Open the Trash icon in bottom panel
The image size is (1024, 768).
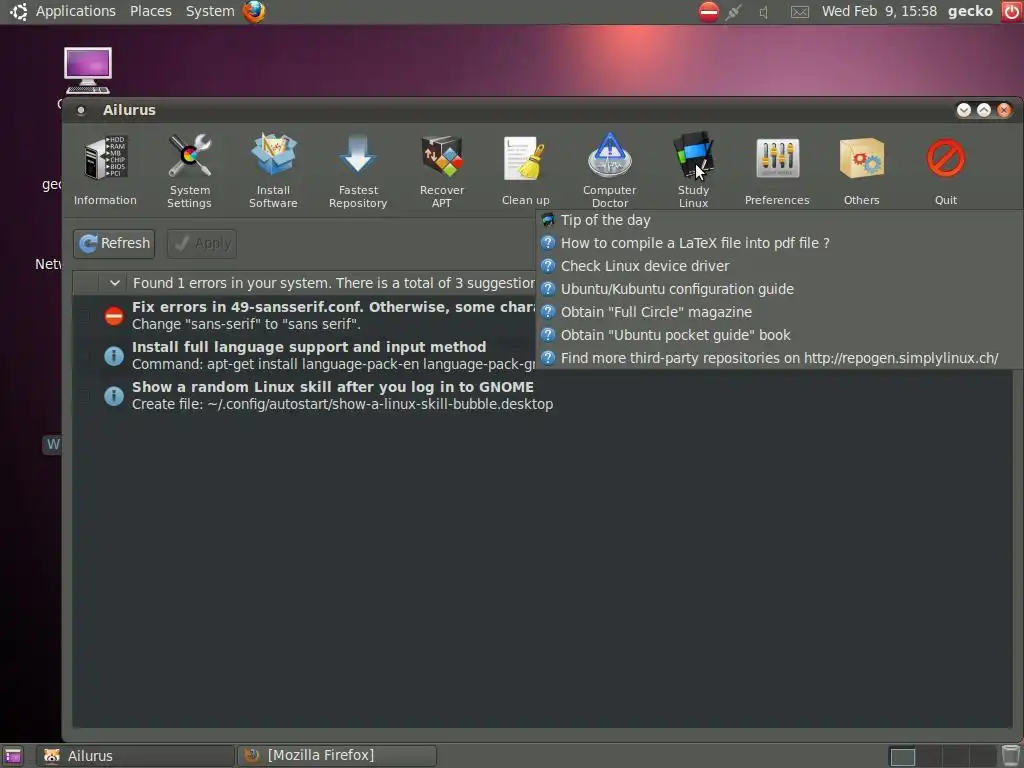[x=1012, y=756]
